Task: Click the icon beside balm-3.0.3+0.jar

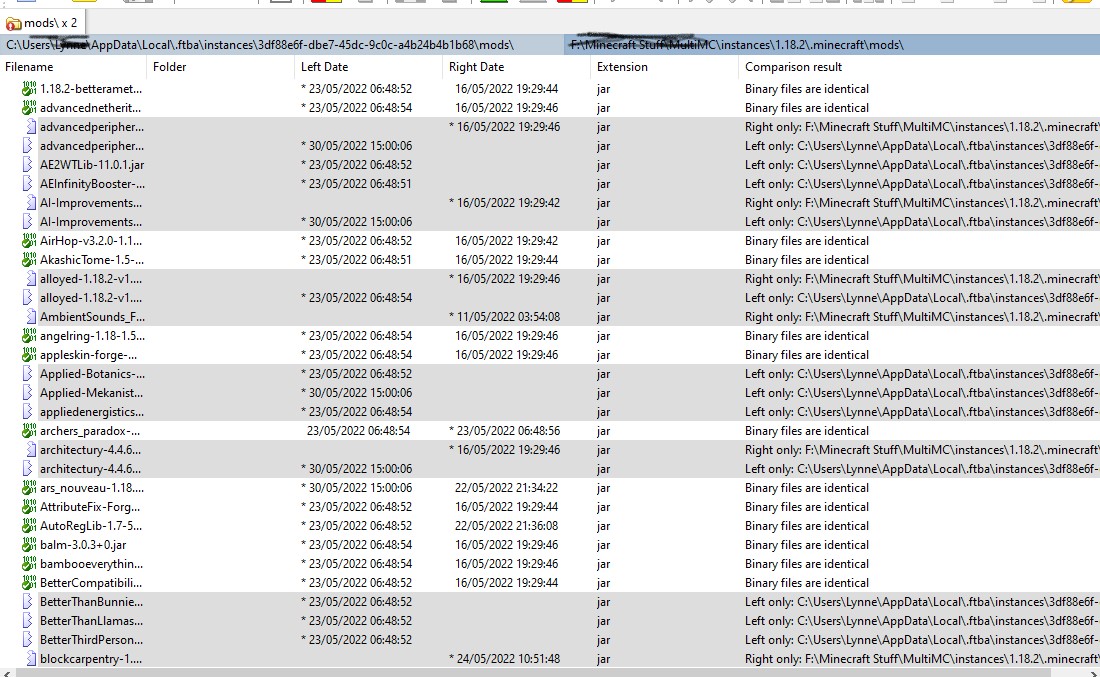Action: coord(29,544)
